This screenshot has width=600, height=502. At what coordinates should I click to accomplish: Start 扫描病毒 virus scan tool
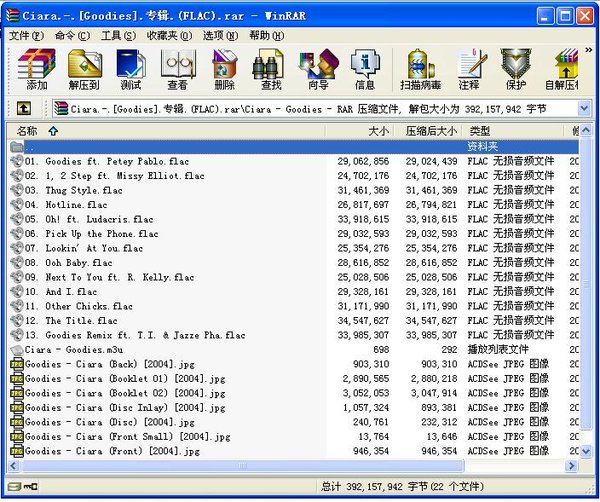click(421, 68)
